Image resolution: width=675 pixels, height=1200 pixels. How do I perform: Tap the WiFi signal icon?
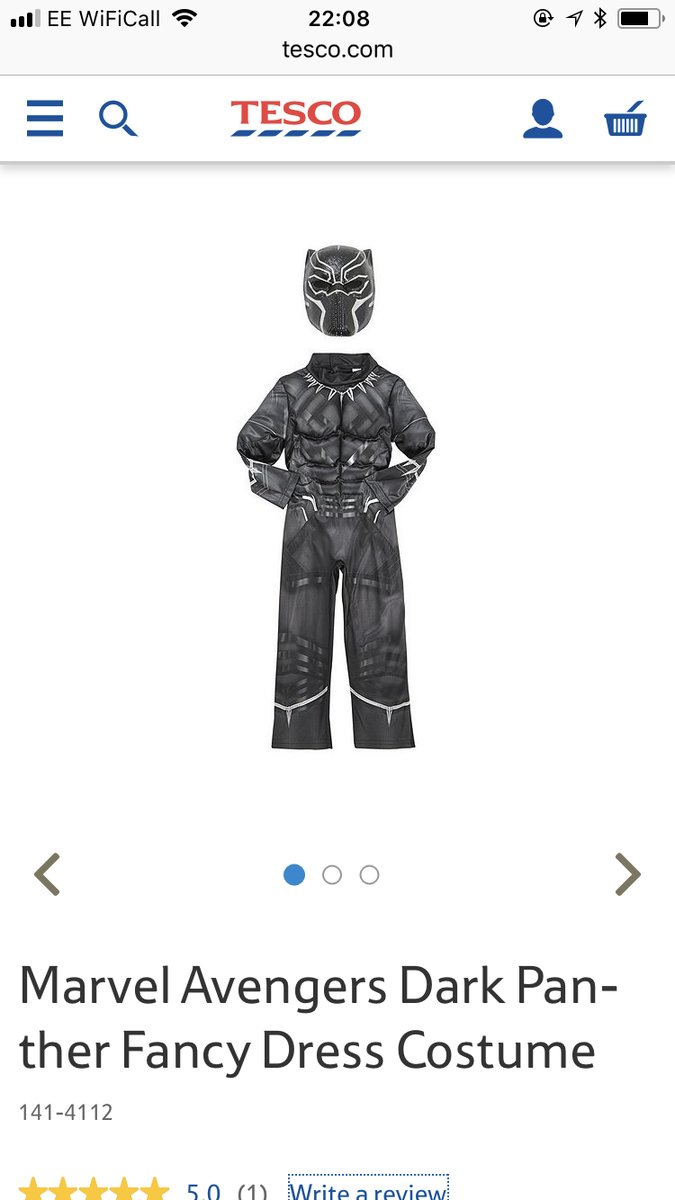184,18
